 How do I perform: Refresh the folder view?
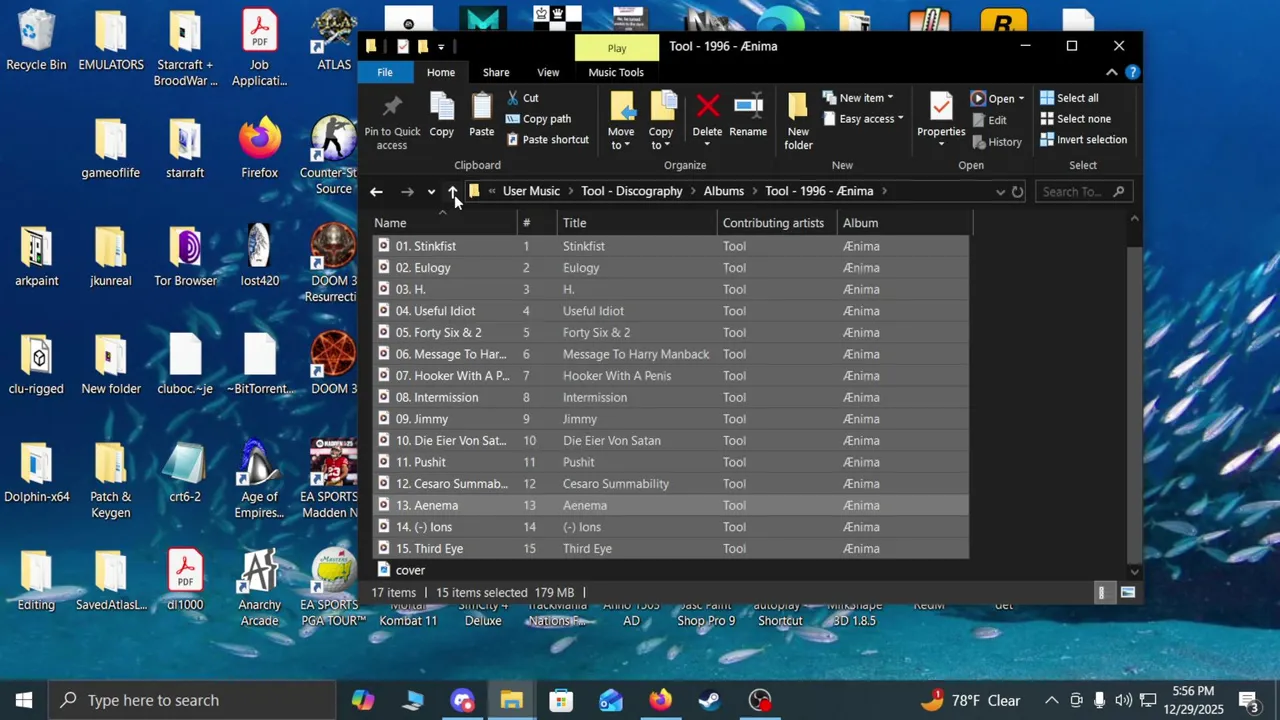[1017, 192]
